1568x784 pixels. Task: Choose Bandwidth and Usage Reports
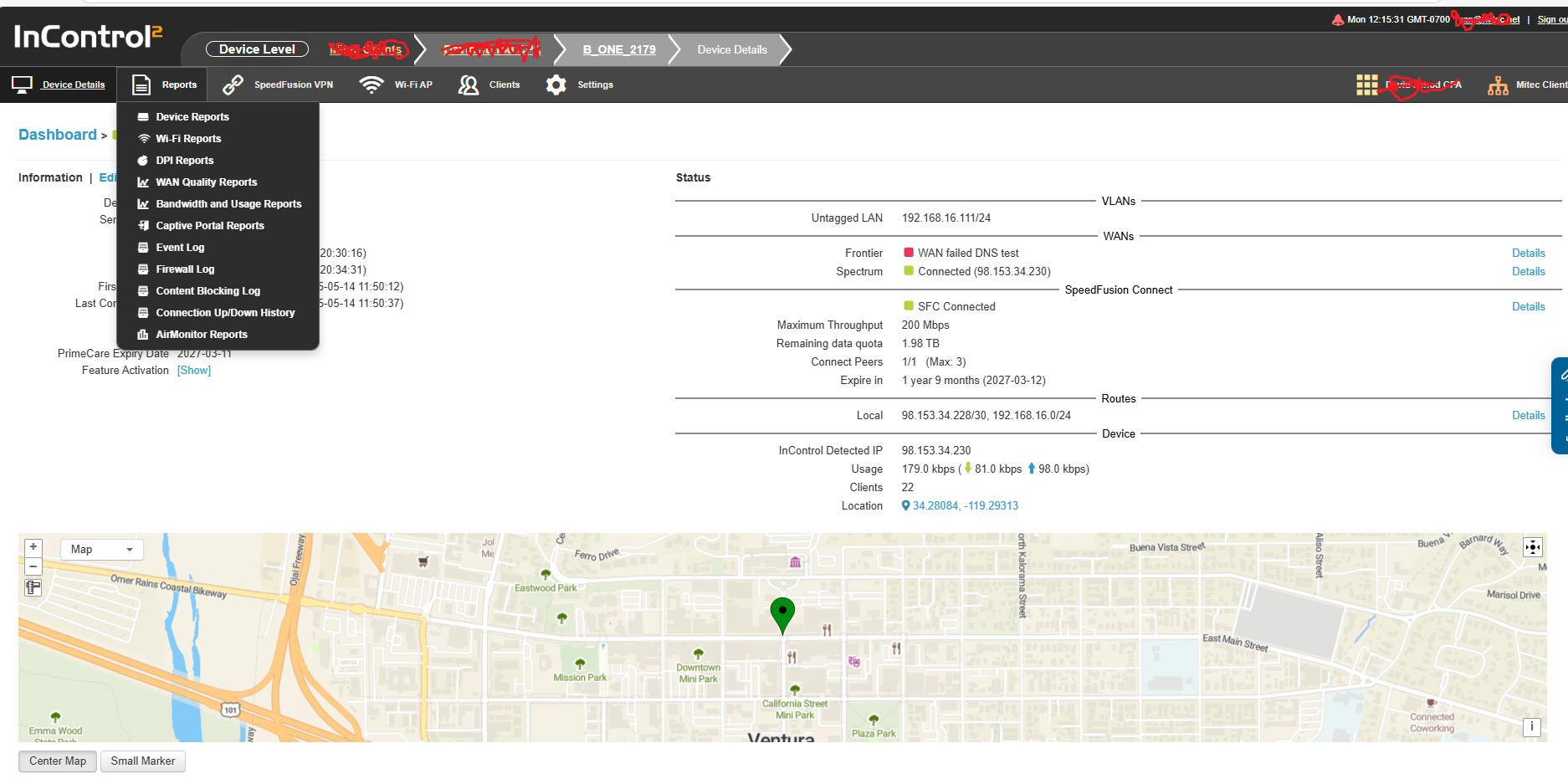pyautogui.click(x=228, y=204)
